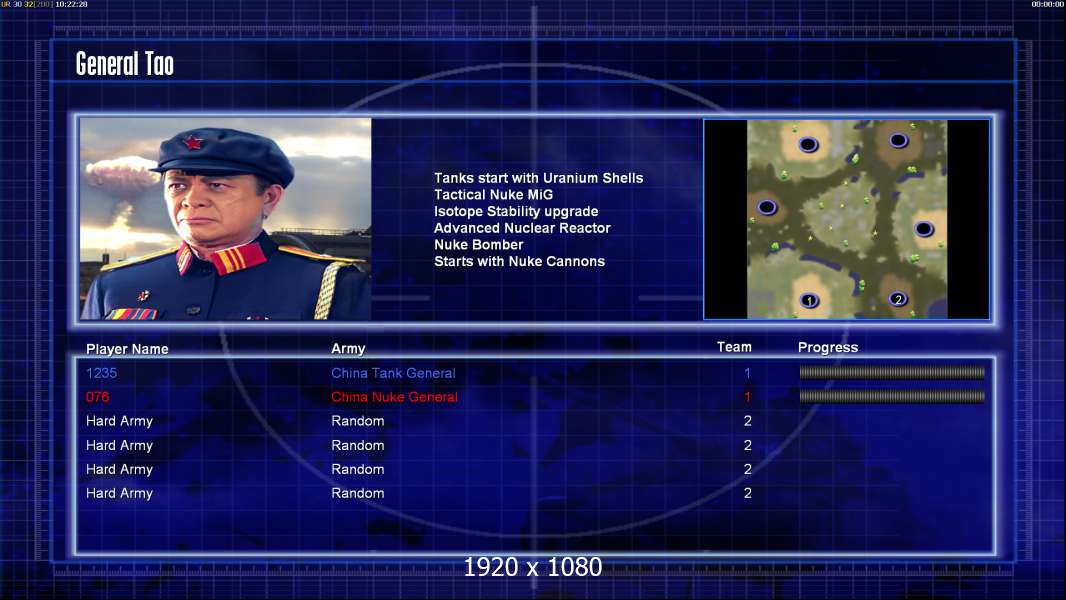
Task: Click "China Nuke General" army entry
Action: click(x=394, y=397)
